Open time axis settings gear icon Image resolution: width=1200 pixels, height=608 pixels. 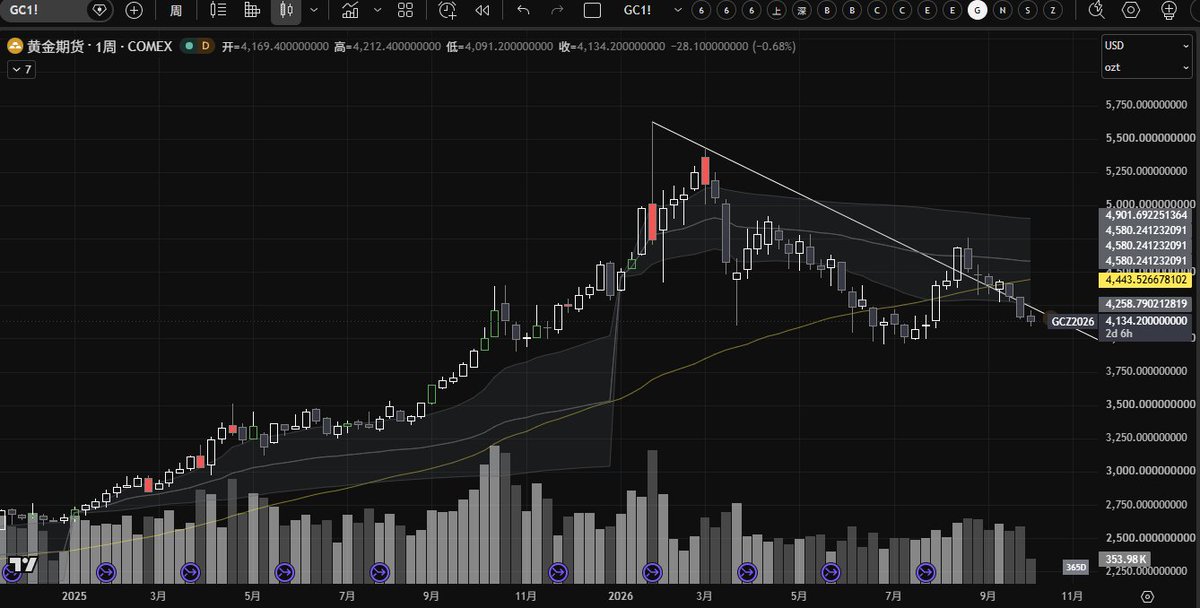[1146, 595]
